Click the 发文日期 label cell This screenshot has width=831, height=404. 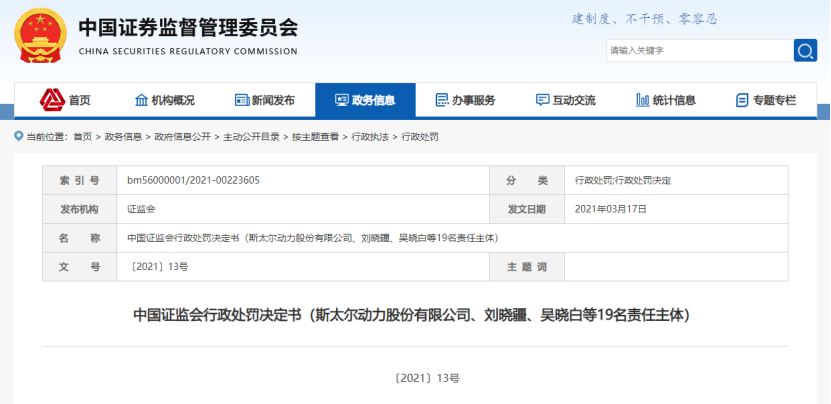(527, 209)
